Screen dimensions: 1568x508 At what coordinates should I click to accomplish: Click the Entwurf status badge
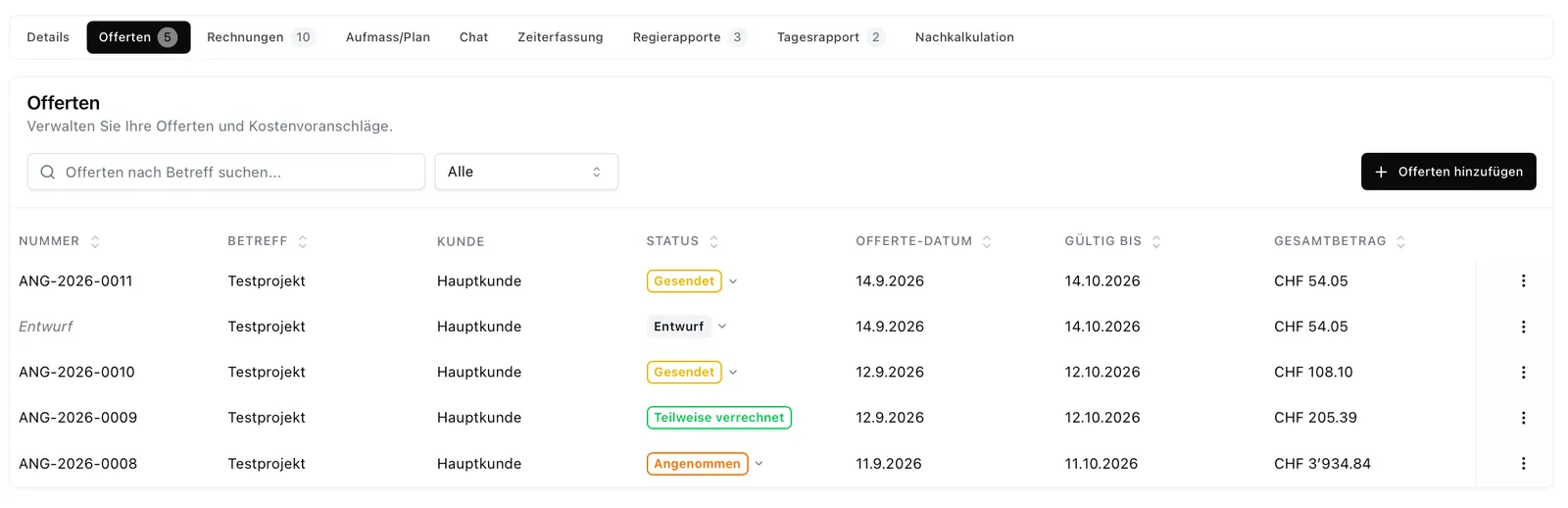tap(679, 327)
